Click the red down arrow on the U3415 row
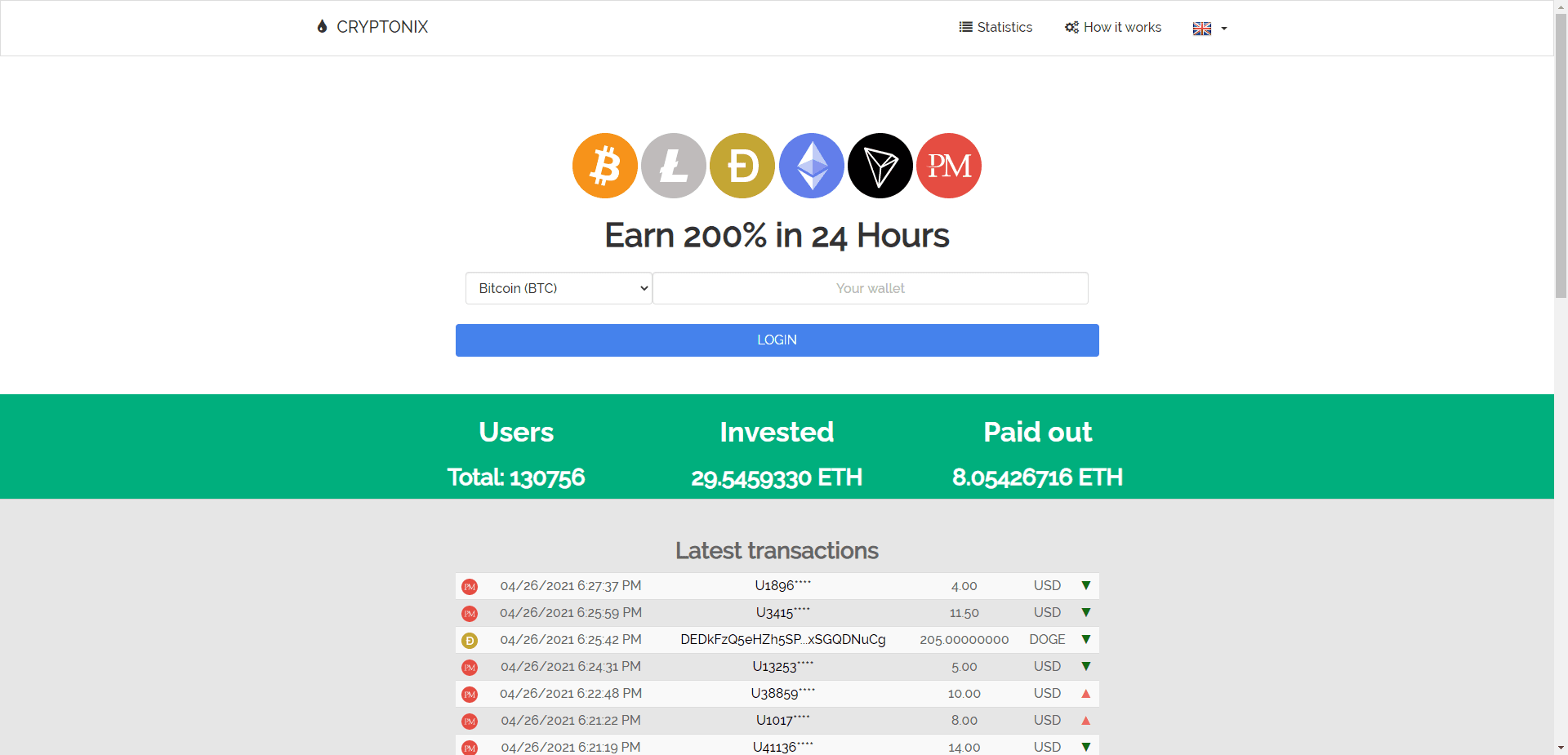This screenshot has height=755, width=1568. click(x=1086, y=612)
